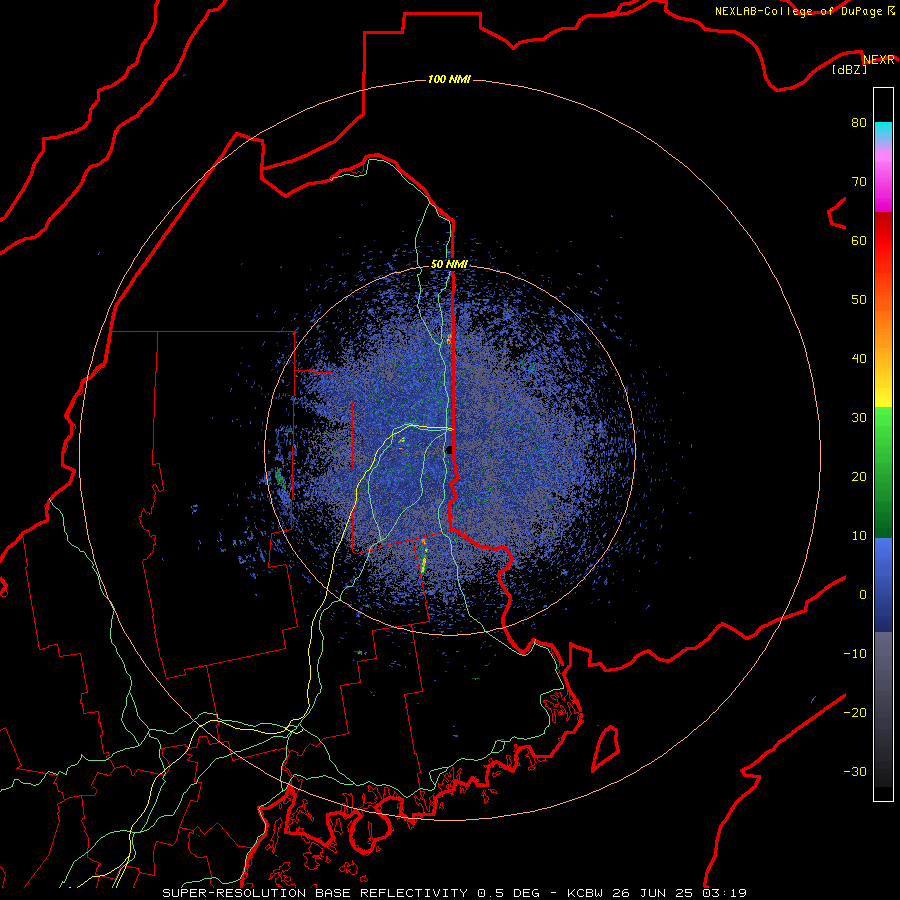Image resolution: width=900 pixels, height=900 pixels.
Task: Select the 50 value on the dBZ scale
Action: point(859,300)
